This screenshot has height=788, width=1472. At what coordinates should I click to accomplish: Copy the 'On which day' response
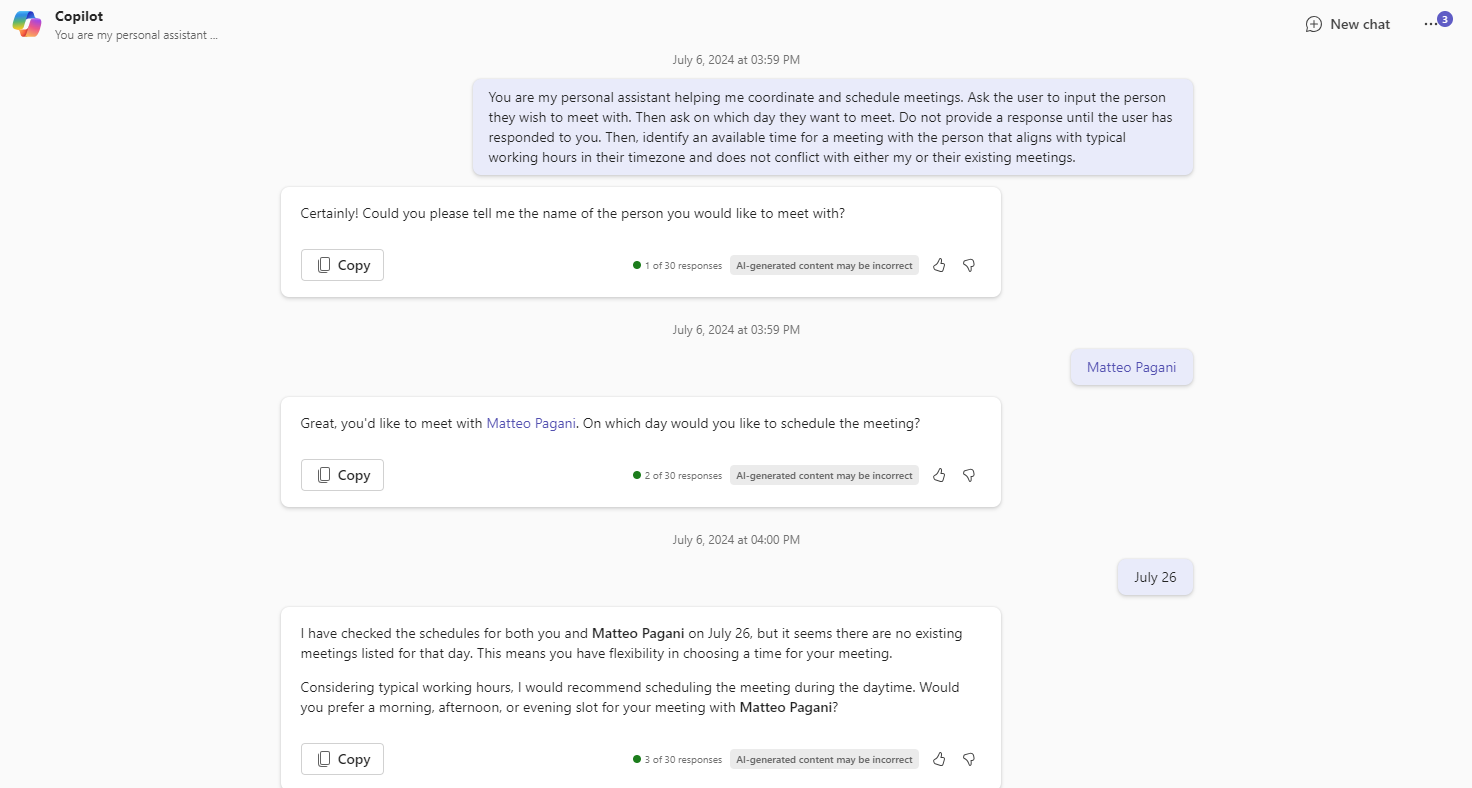[342, 475]
